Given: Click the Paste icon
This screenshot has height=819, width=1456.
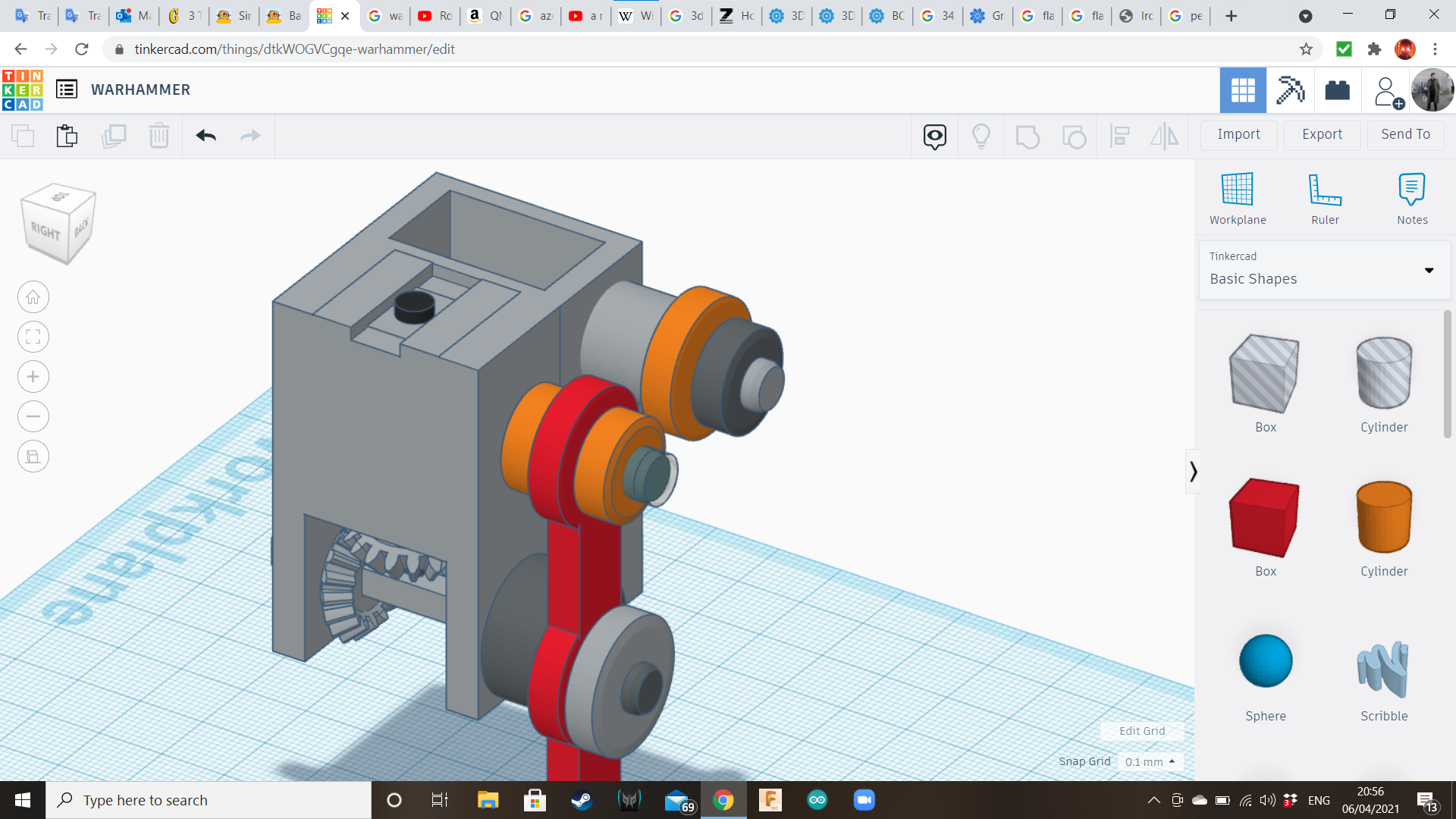Looking at the screenshot, I should (x=67, y=136).
